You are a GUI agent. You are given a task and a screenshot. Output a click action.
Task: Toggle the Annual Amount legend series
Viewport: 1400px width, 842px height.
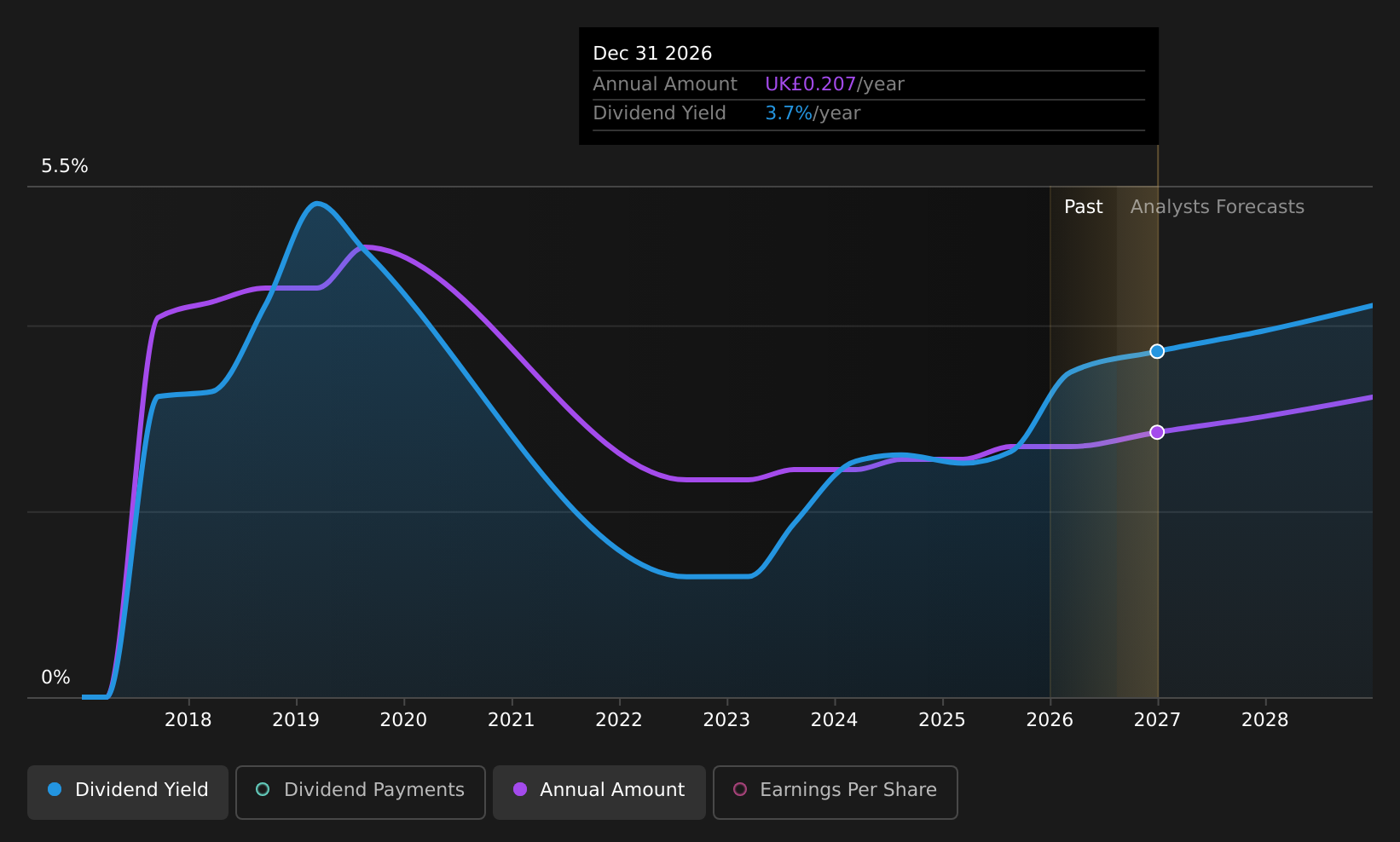(599, 792)
